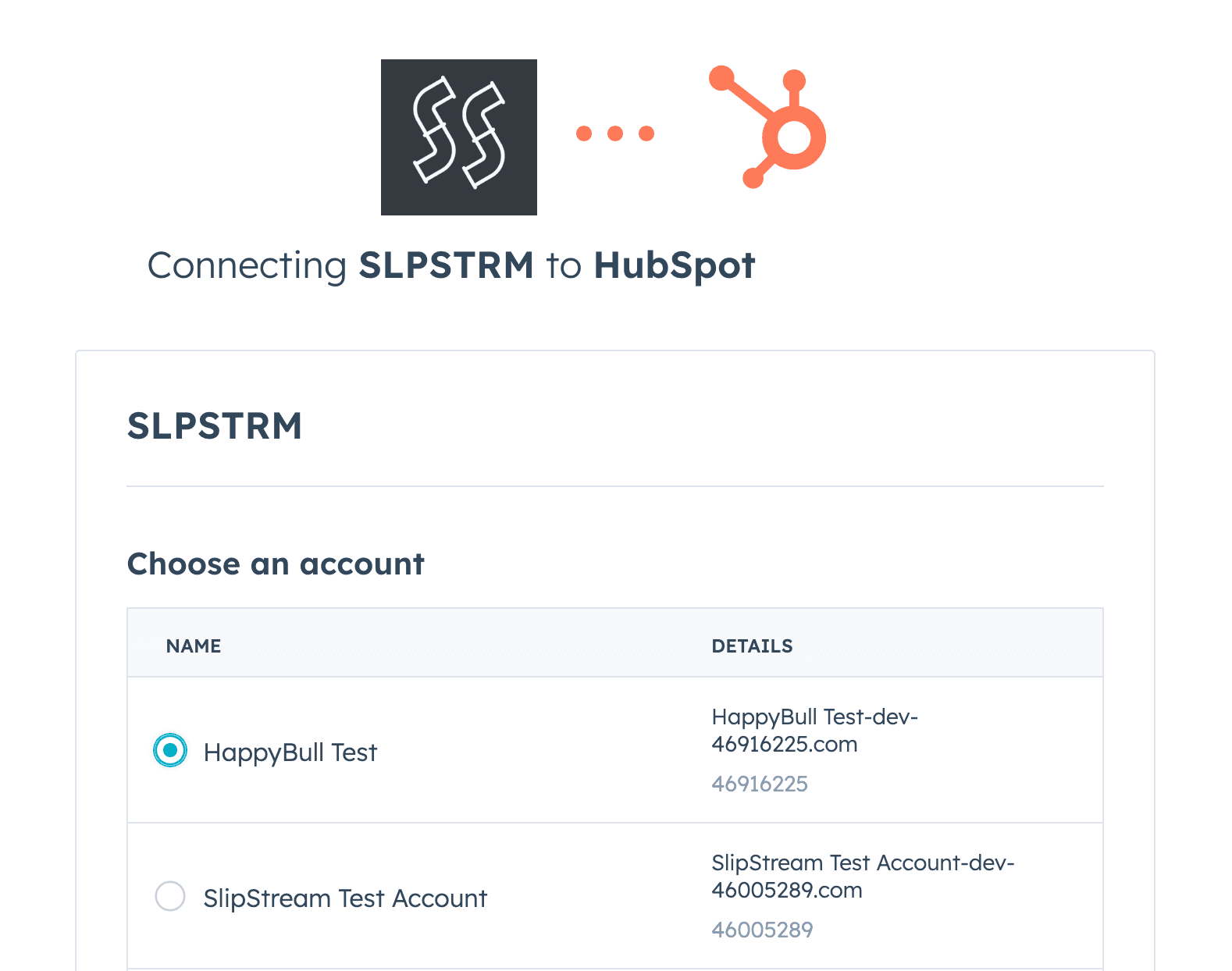
Task: Click the Choose an account section title
Action: click(x=276, y=564)
